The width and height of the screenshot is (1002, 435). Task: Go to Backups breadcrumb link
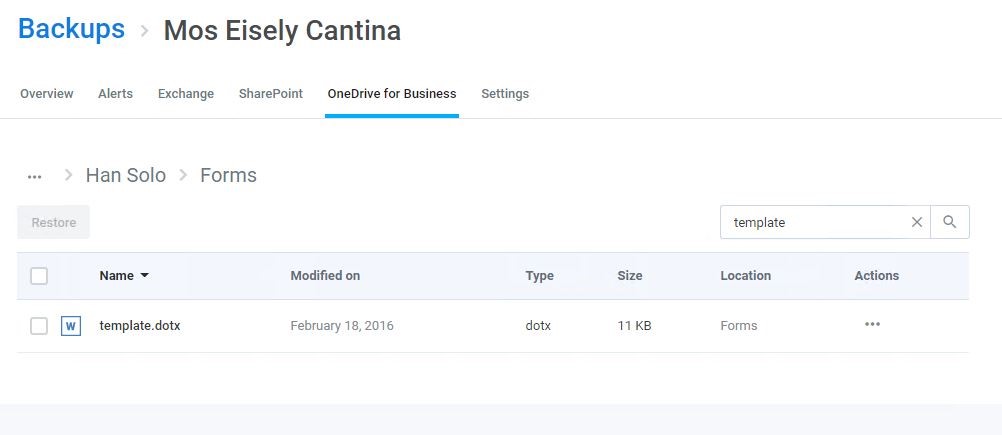coord(72,29)
